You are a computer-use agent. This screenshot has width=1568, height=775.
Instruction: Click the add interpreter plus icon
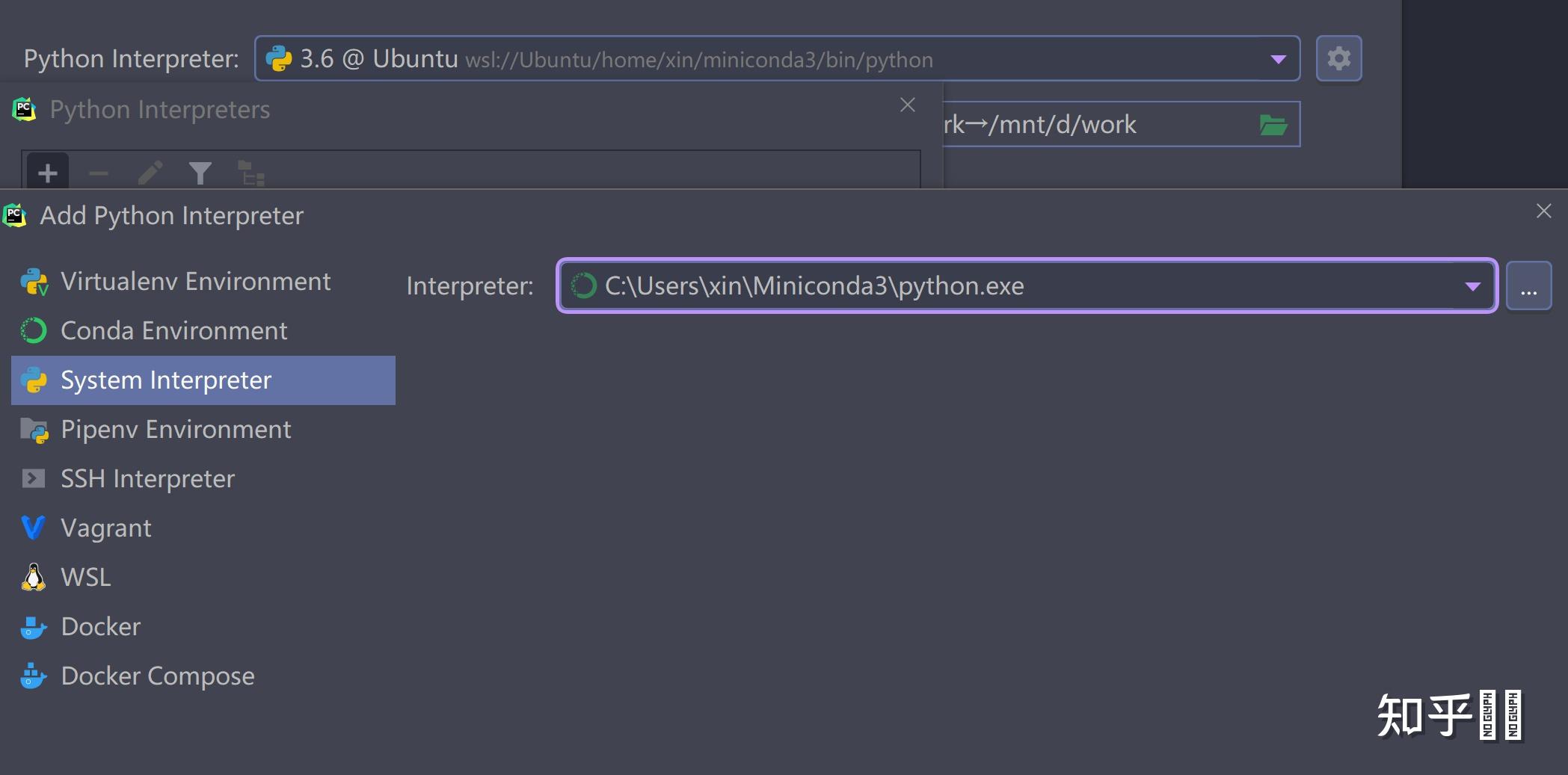[46, 173]
